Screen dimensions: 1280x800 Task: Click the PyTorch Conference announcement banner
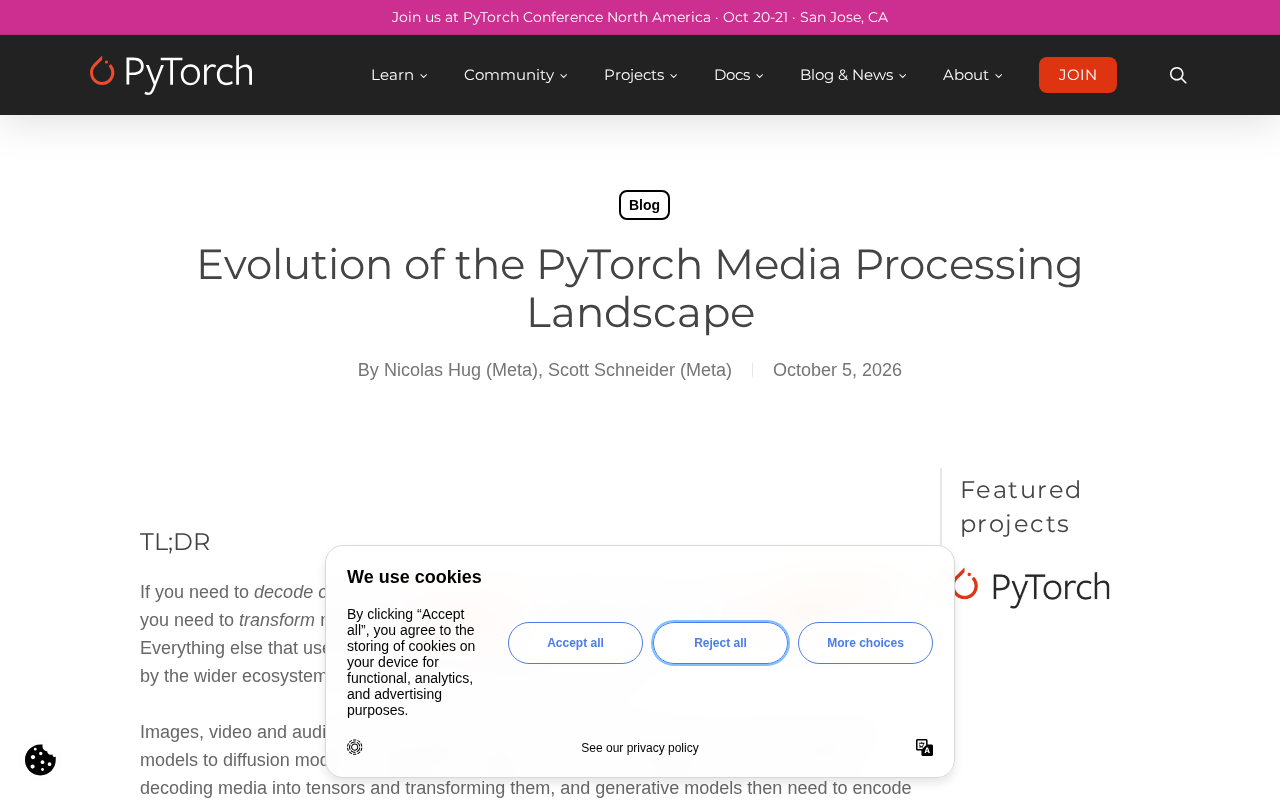pyautogui.click(x=640, y=17)
